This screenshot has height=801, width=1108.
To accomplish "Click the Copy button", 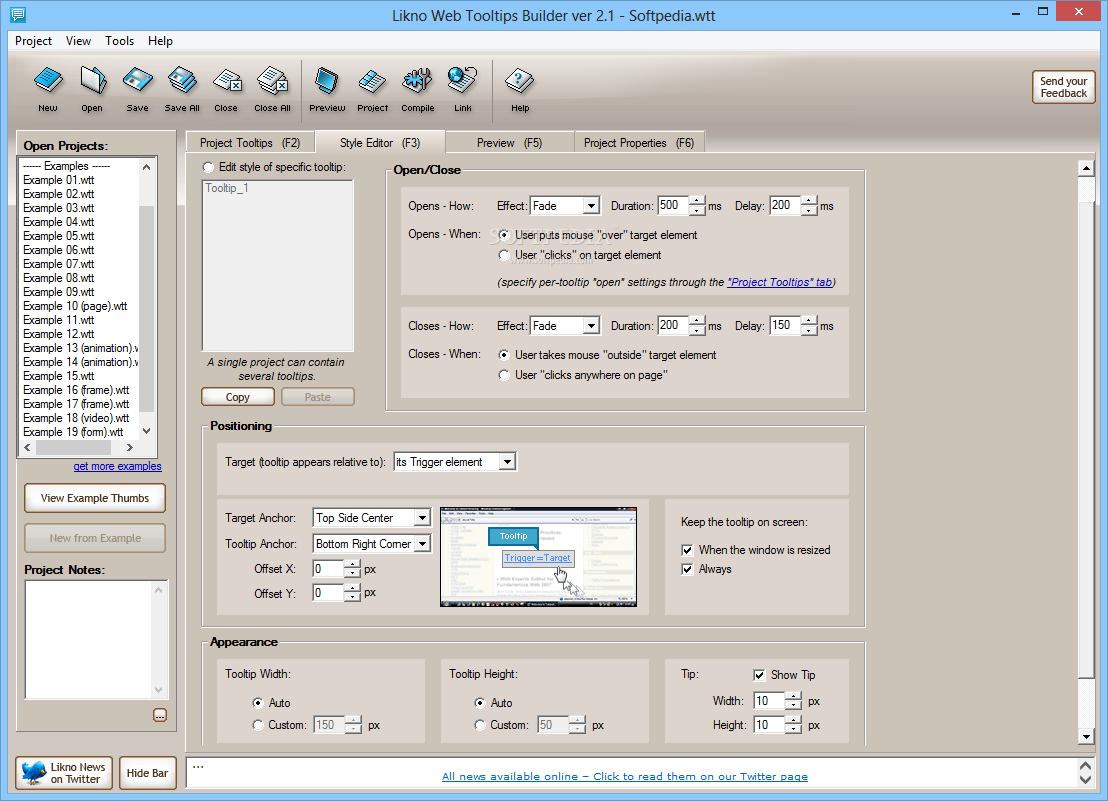I will 238,397.
